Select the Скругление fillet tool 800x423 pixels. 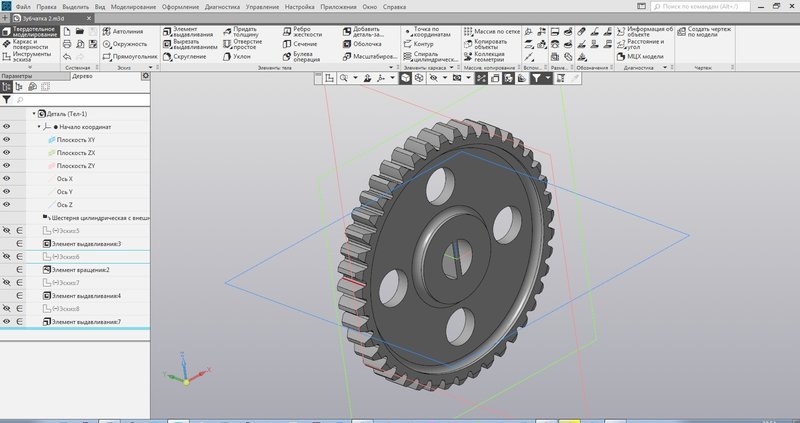point(184,57)
